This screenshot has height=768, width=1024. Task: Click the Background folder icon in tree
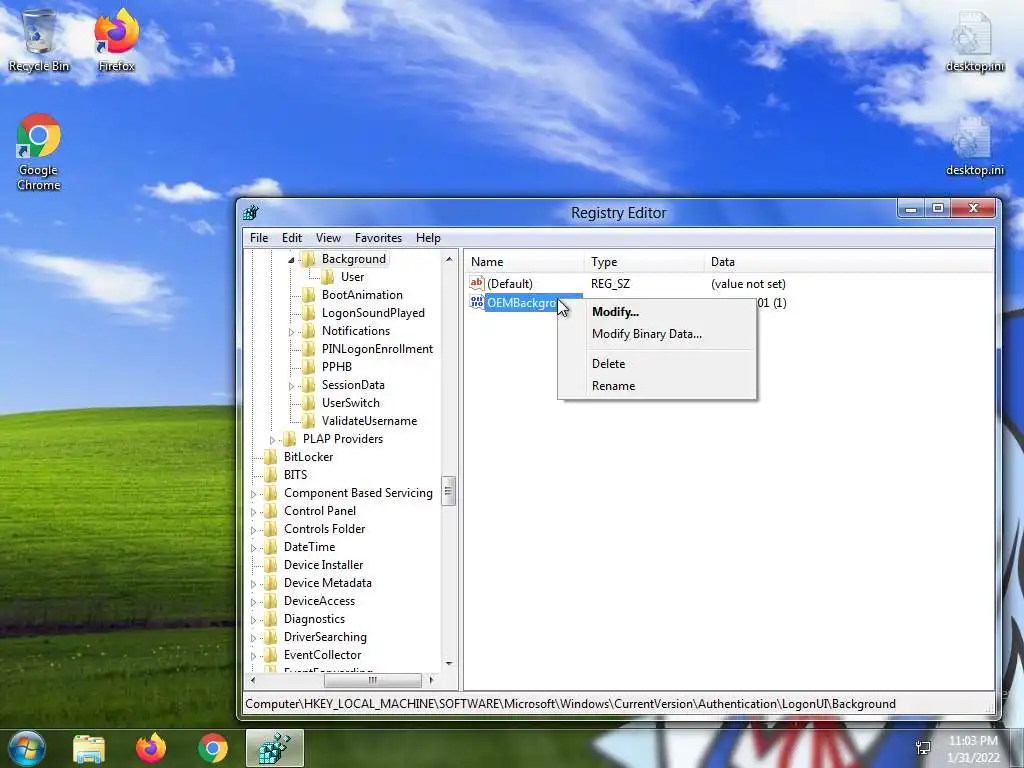308,259
